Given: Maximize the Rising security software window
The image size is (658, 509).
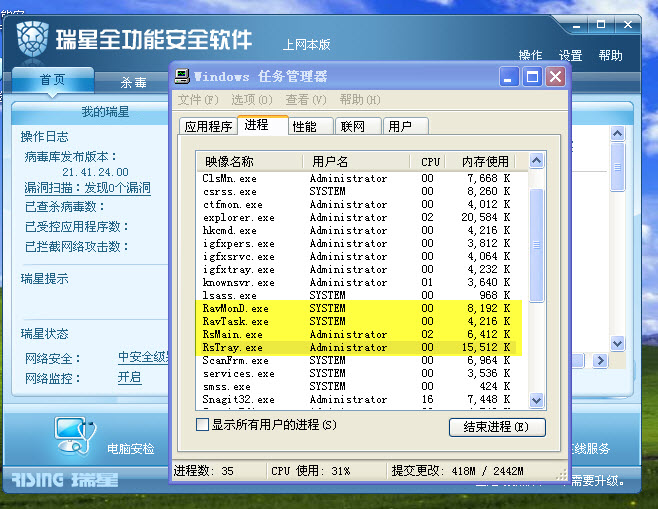Looking at the screenshot, I should (601, 25).
